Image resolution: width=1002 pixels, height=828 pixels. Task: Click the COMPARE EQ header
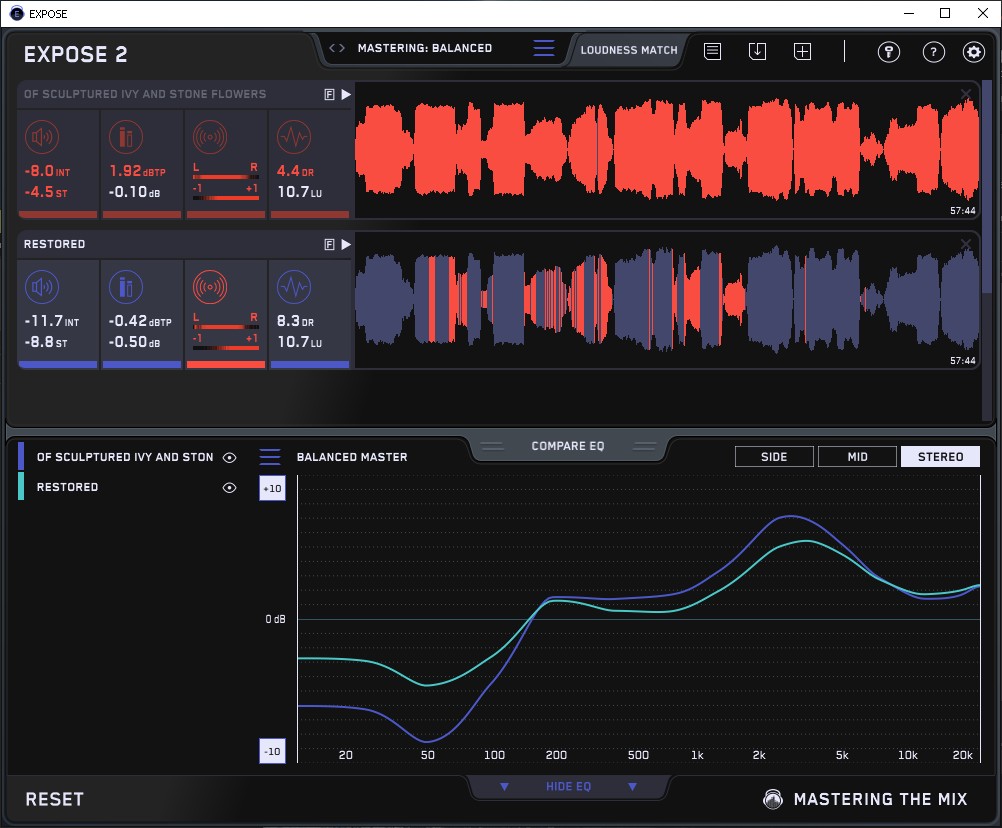click(567, 446)
